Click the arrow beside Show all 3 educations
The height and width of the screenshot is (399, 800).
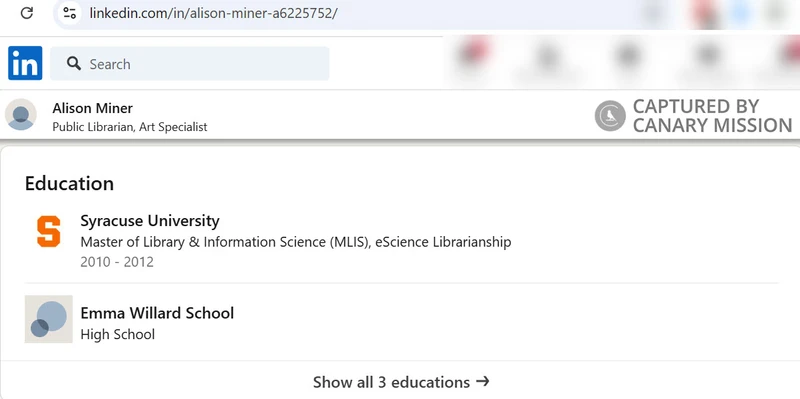click(x=483, y=381)
